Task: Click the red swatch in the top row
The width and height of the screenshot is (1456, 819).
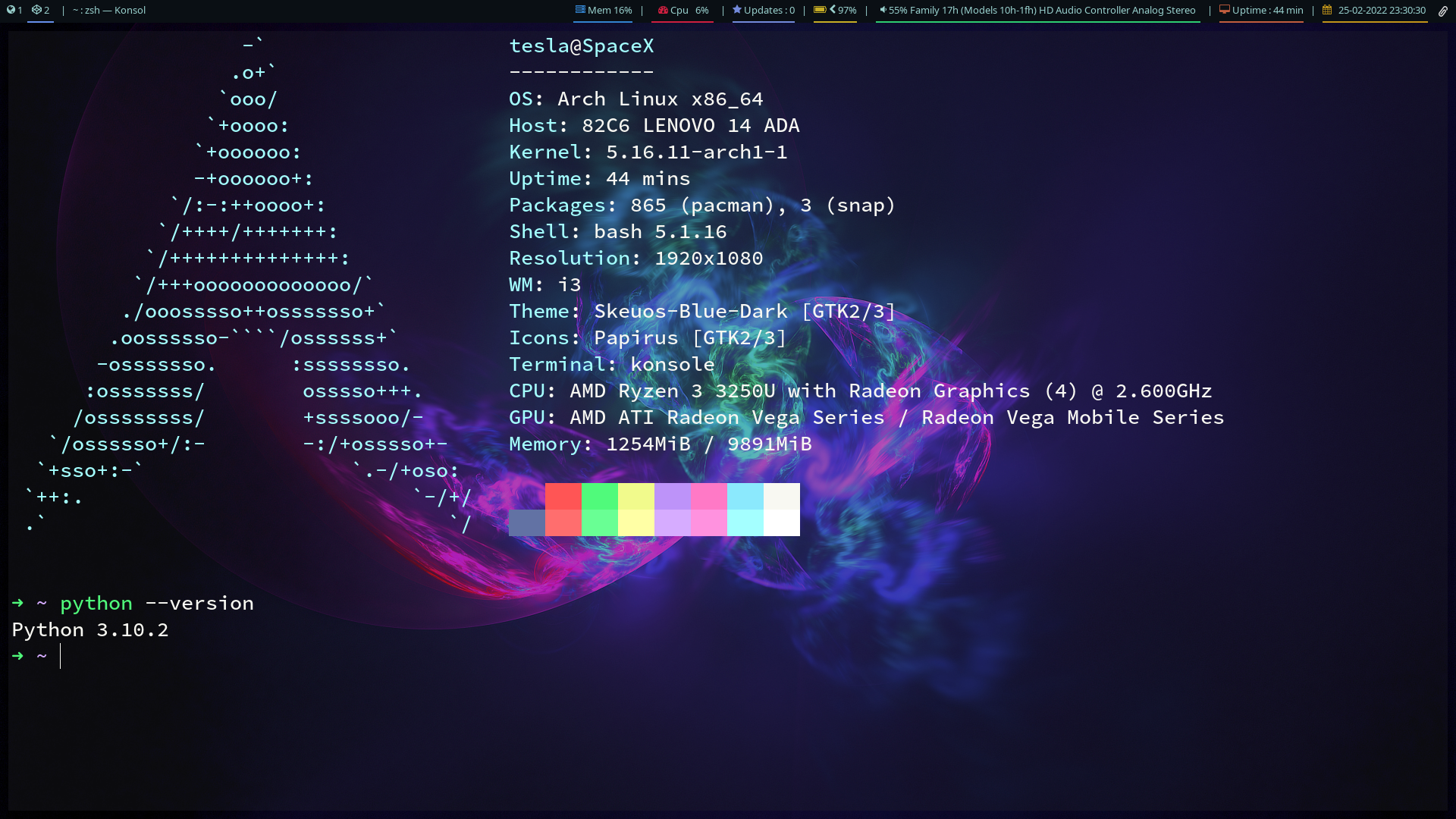Action: [563, 496]
